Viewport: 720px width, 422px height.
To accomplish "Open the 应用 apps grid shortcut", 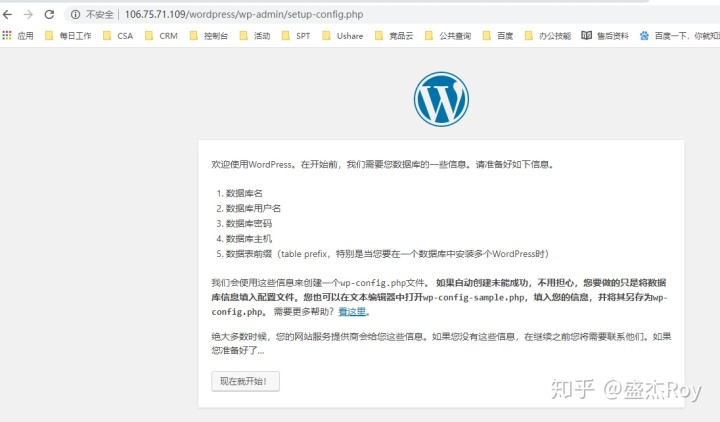I will 18,36.
